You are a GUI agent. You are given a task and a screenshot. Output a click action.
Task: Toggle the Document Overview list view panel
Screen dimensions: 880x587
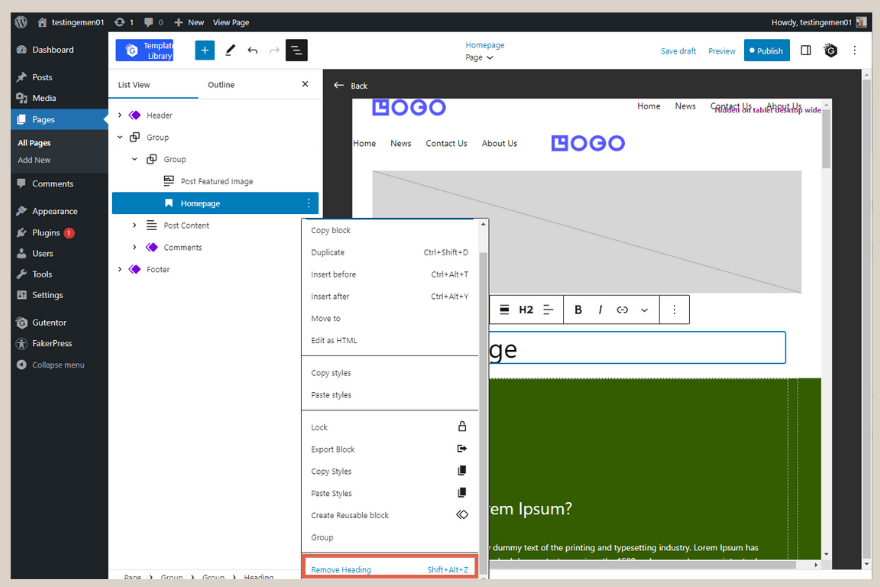(x=296, y=50)
